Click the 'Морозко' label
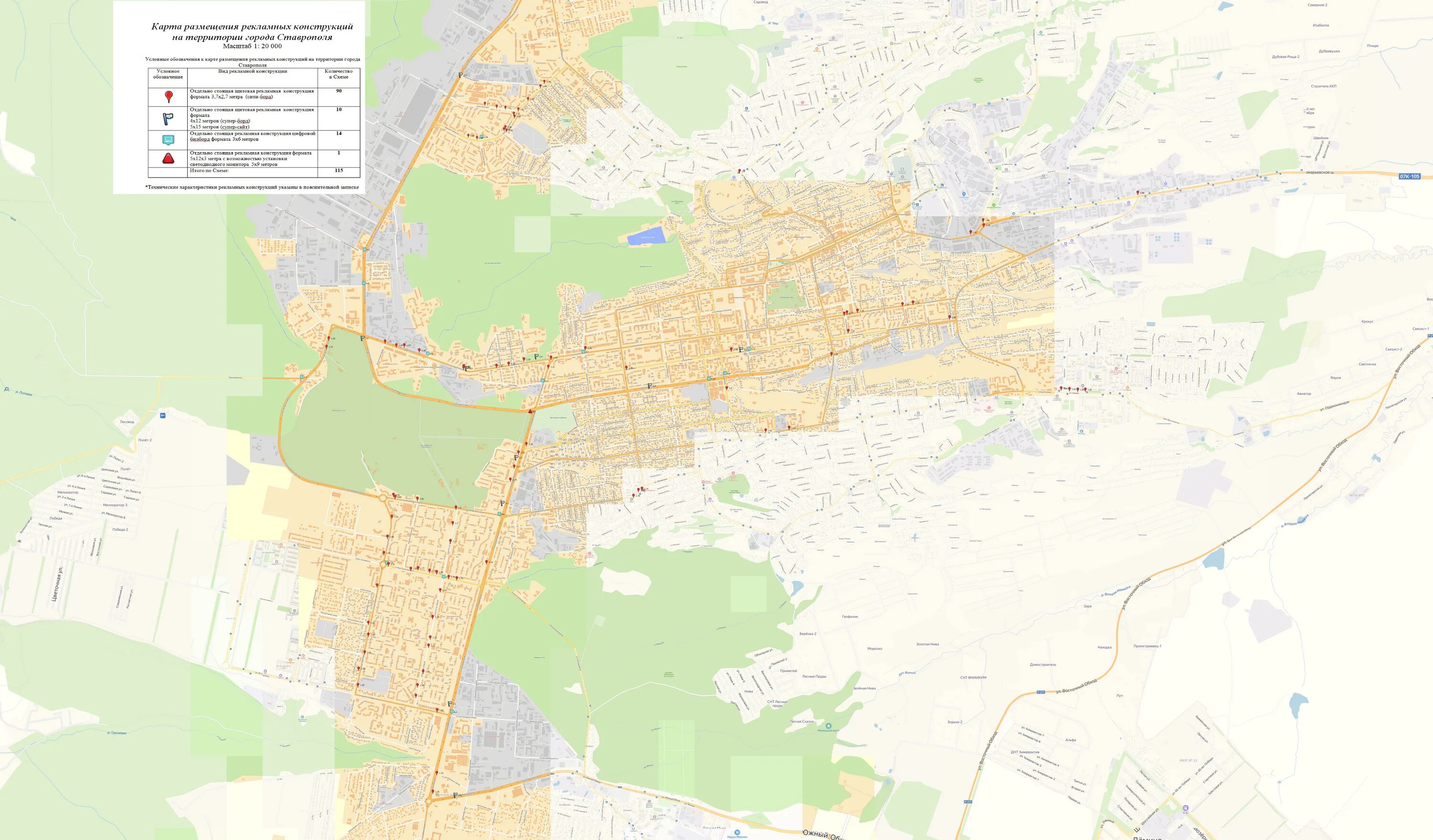Screen dimensions: 1433x840 [875, 649]
